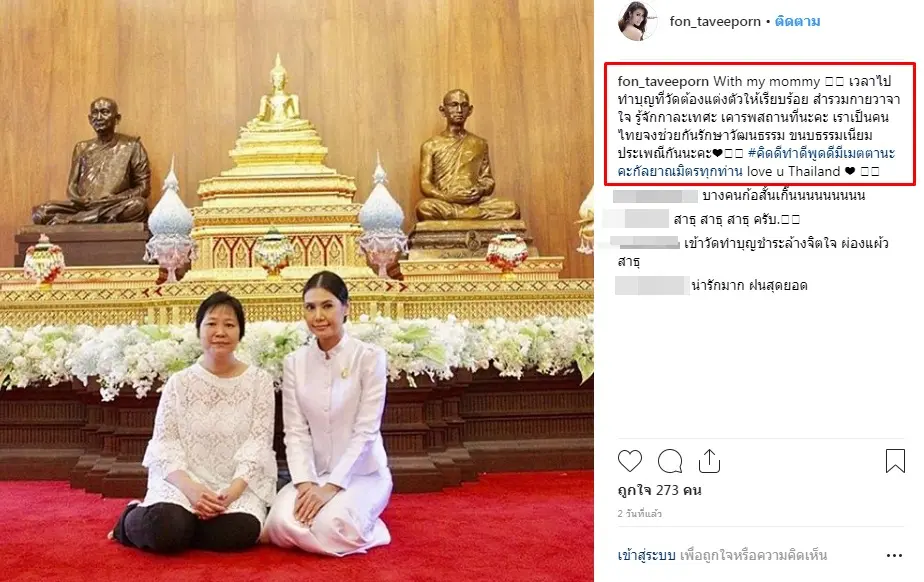The height and width of the screenshot is (582, 924).
Task: Open fon_taveeporn username in caption
Action: [663, 81]
